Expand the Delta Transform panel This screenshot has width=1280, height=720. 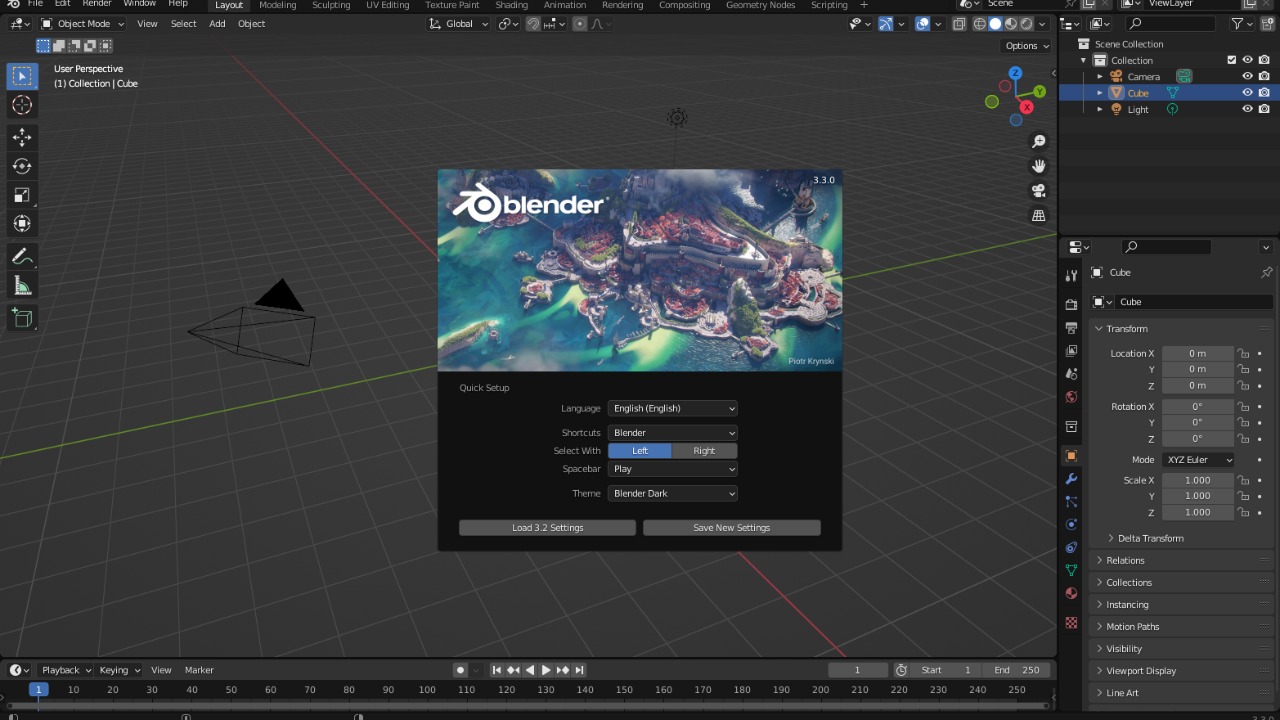coord(1150,538)
